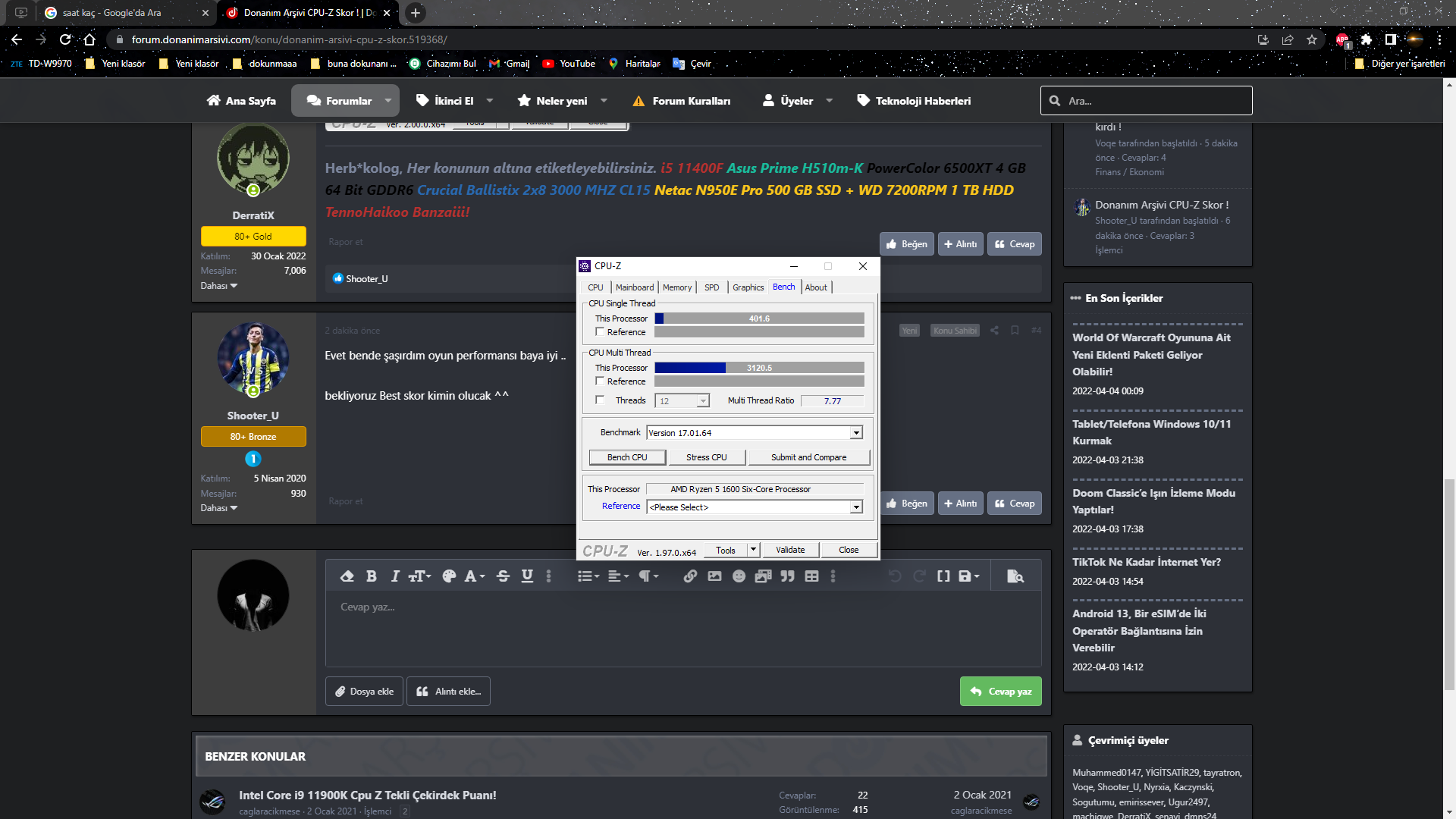Click into the Cevap yaz reply text area
Viewport: 1456px width, 819px height.
[683, 629]
